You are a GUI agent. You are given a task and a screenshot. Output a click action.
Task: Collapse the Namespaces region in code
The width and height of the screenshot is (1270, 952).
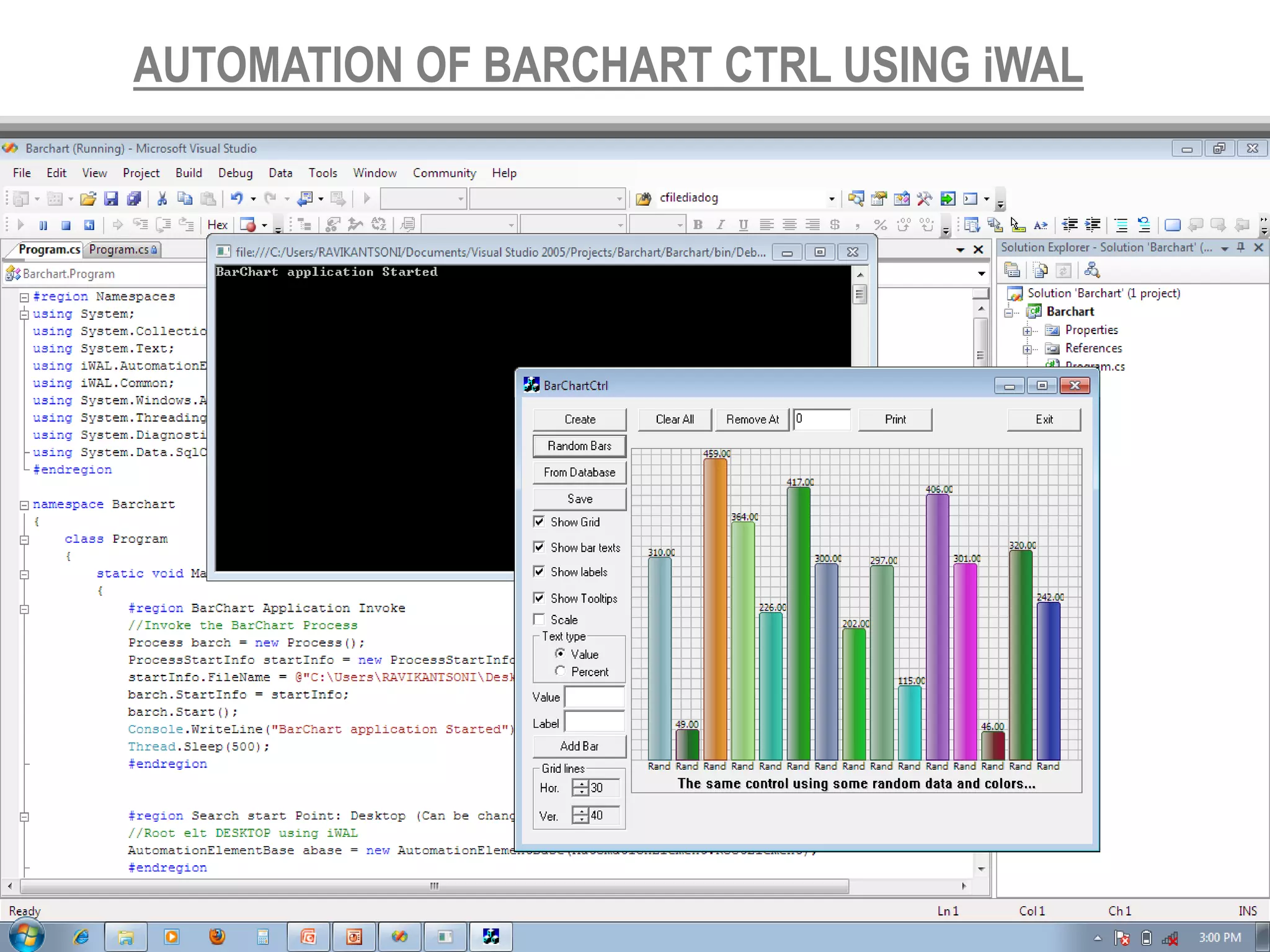[x=24, y=297]
